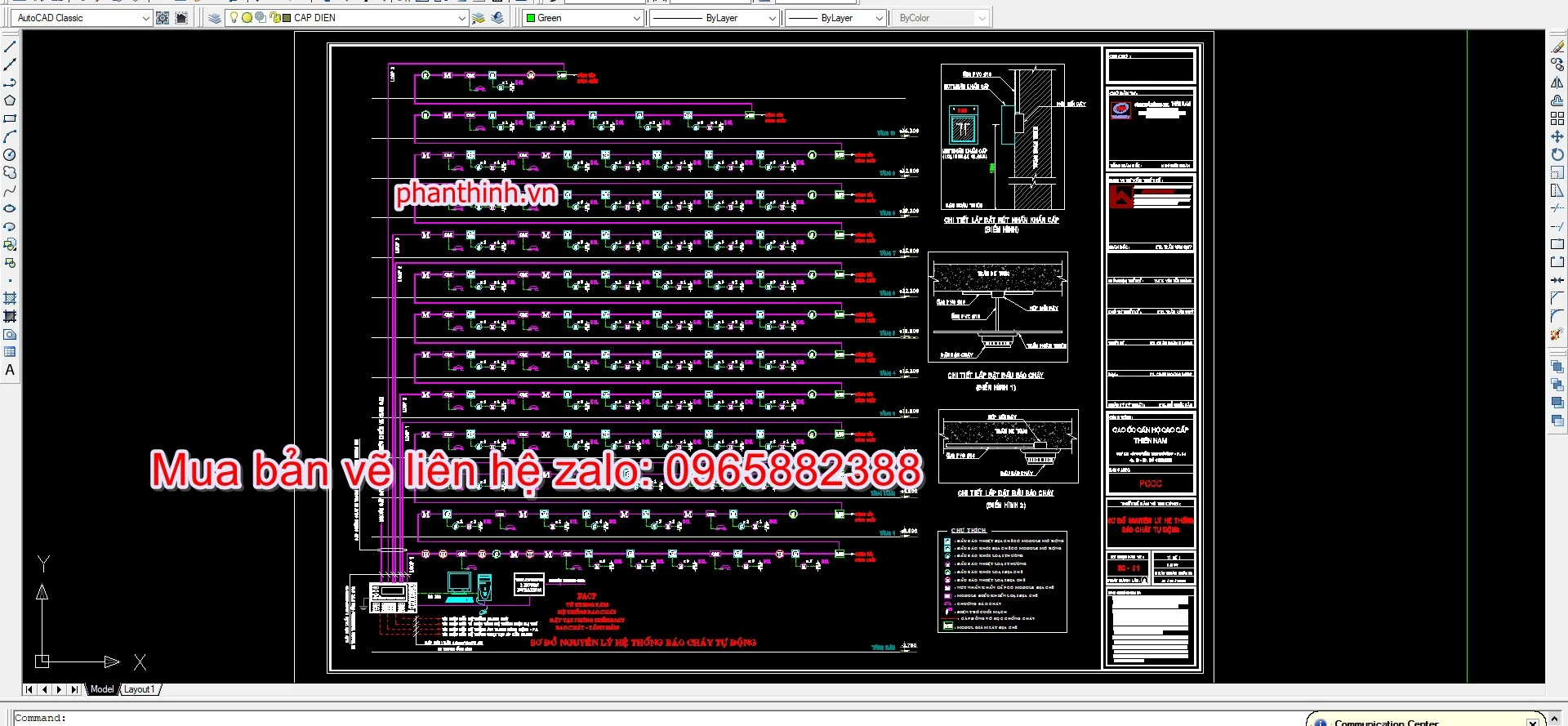Open the AutoCAD Classic workspace dropdown
Image resolution: width=1568 pixels, height=726 pixels.
[145, 18]
